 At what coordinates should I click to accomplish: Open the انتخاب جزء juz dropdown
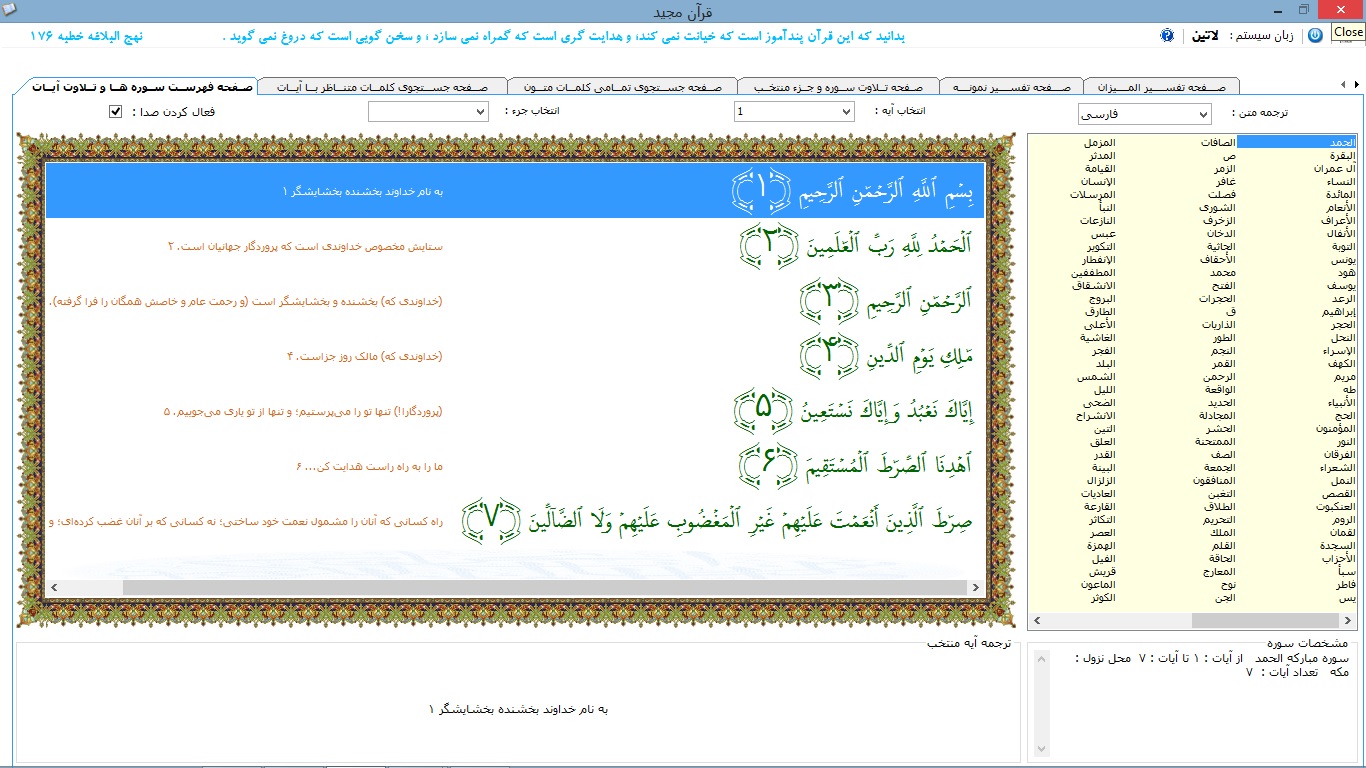point(427,112)
